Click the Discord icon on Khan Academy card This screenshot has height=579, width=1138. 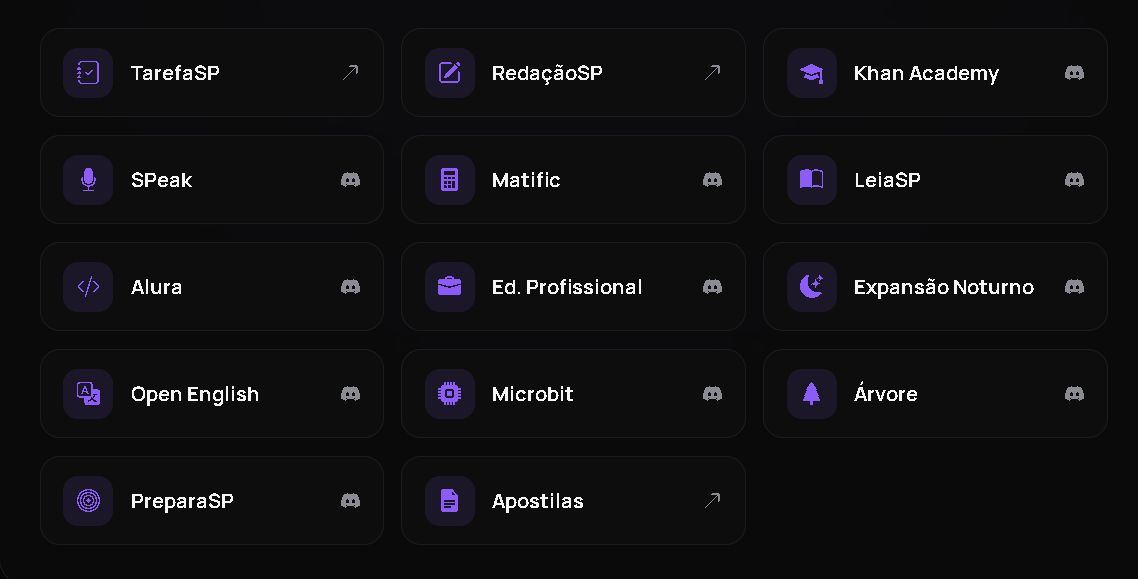[1074, 73]
